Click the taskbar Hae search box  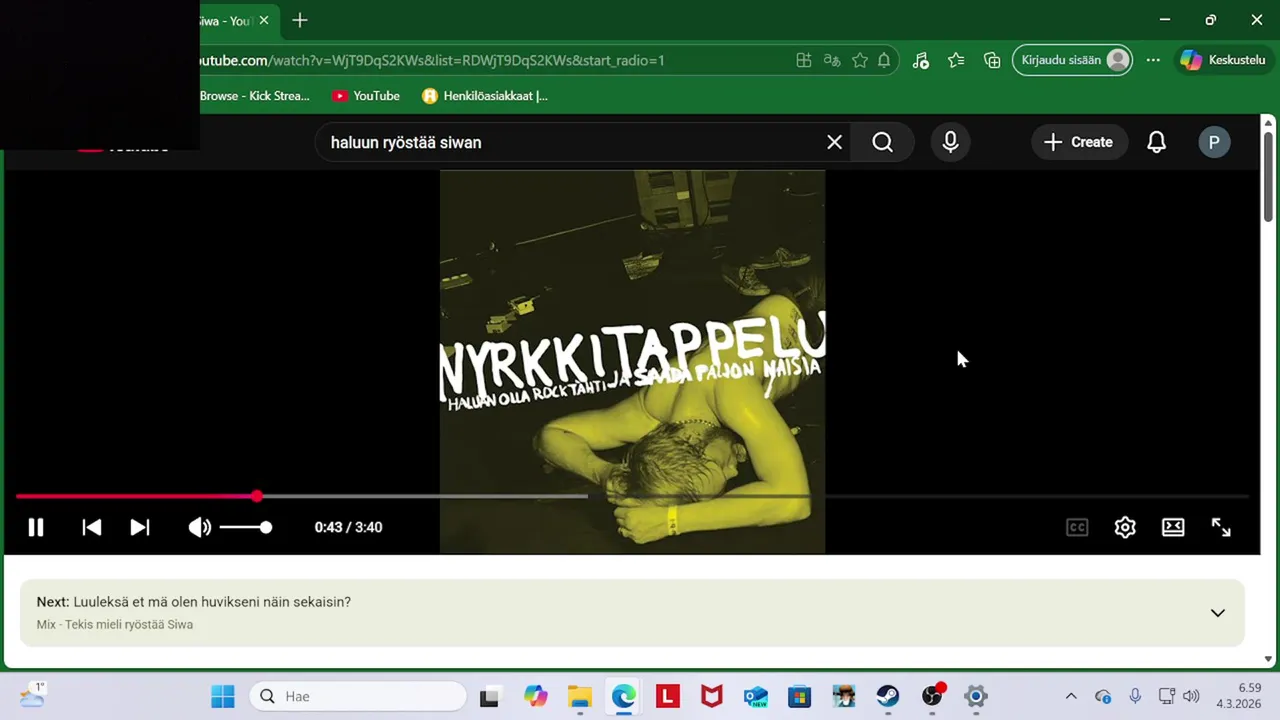(x=358, y=696)
